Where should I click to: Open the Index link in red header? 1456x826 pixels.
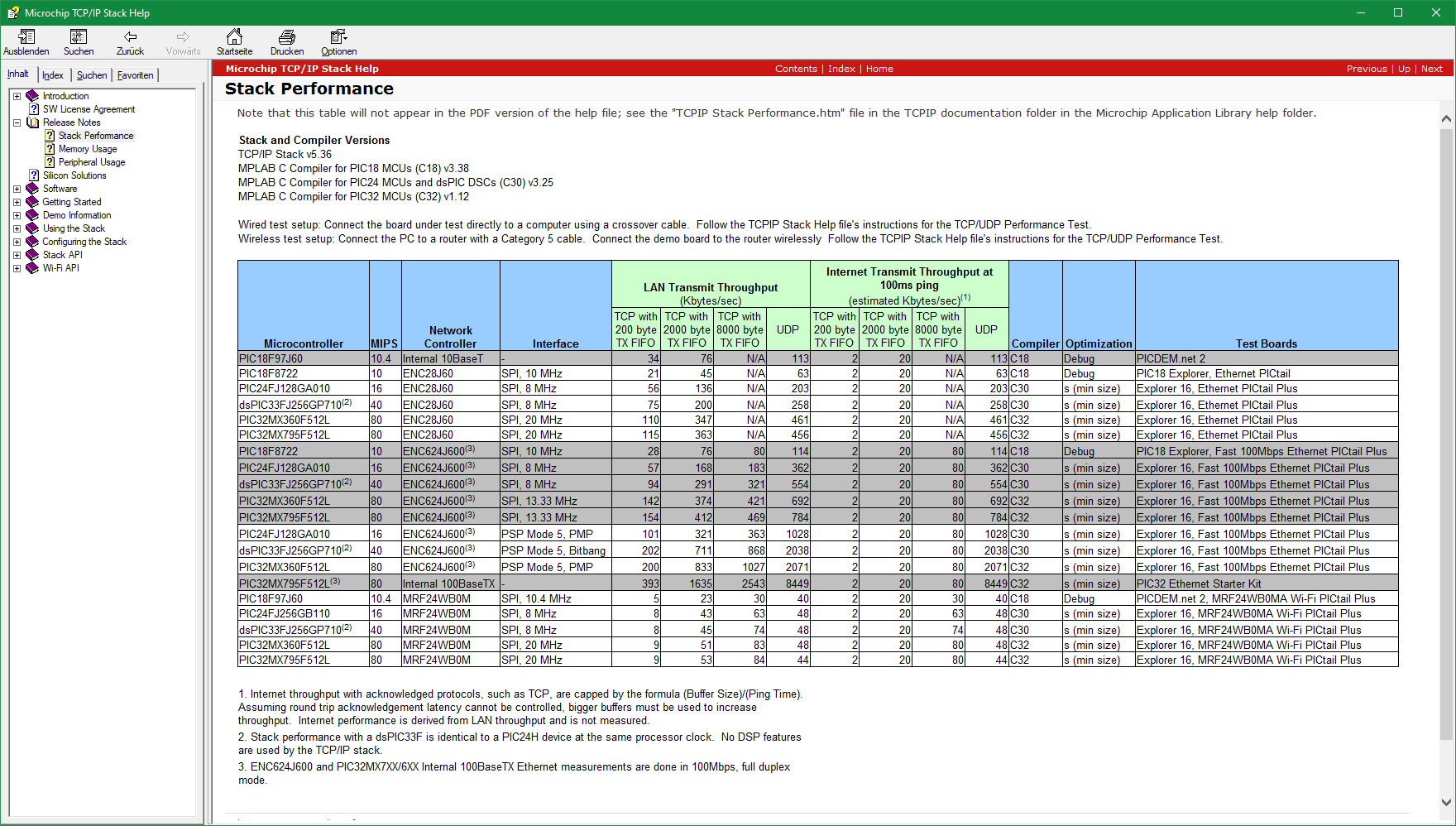[x=841, y=69]
